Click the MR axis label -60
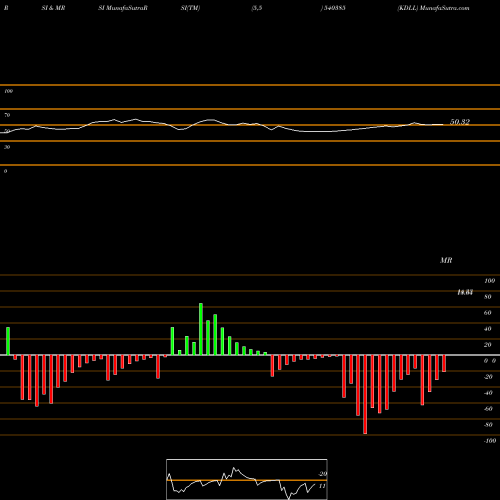Viewport: 500px width, 500px height. 488,409
